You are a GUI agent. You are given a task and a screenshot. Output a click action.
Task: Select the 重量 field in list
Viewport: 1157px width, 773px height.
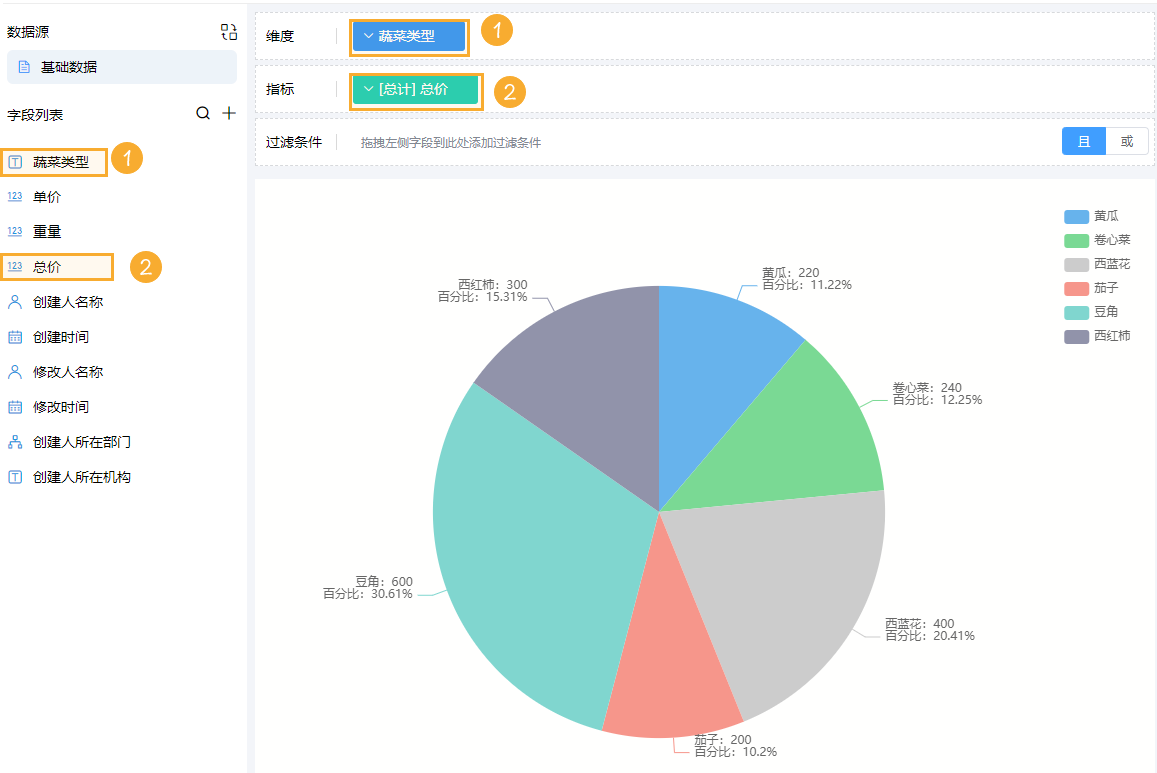tap(47, 232)
